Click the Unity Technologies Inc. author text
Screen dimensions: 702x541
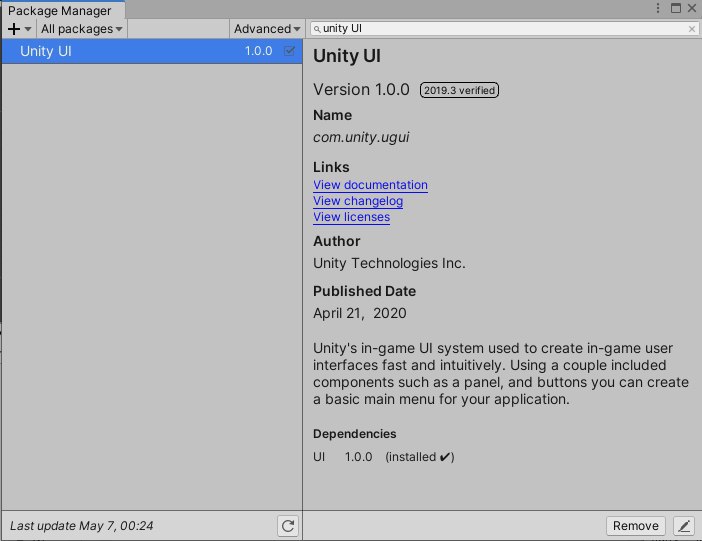click(x=389, y=263)
